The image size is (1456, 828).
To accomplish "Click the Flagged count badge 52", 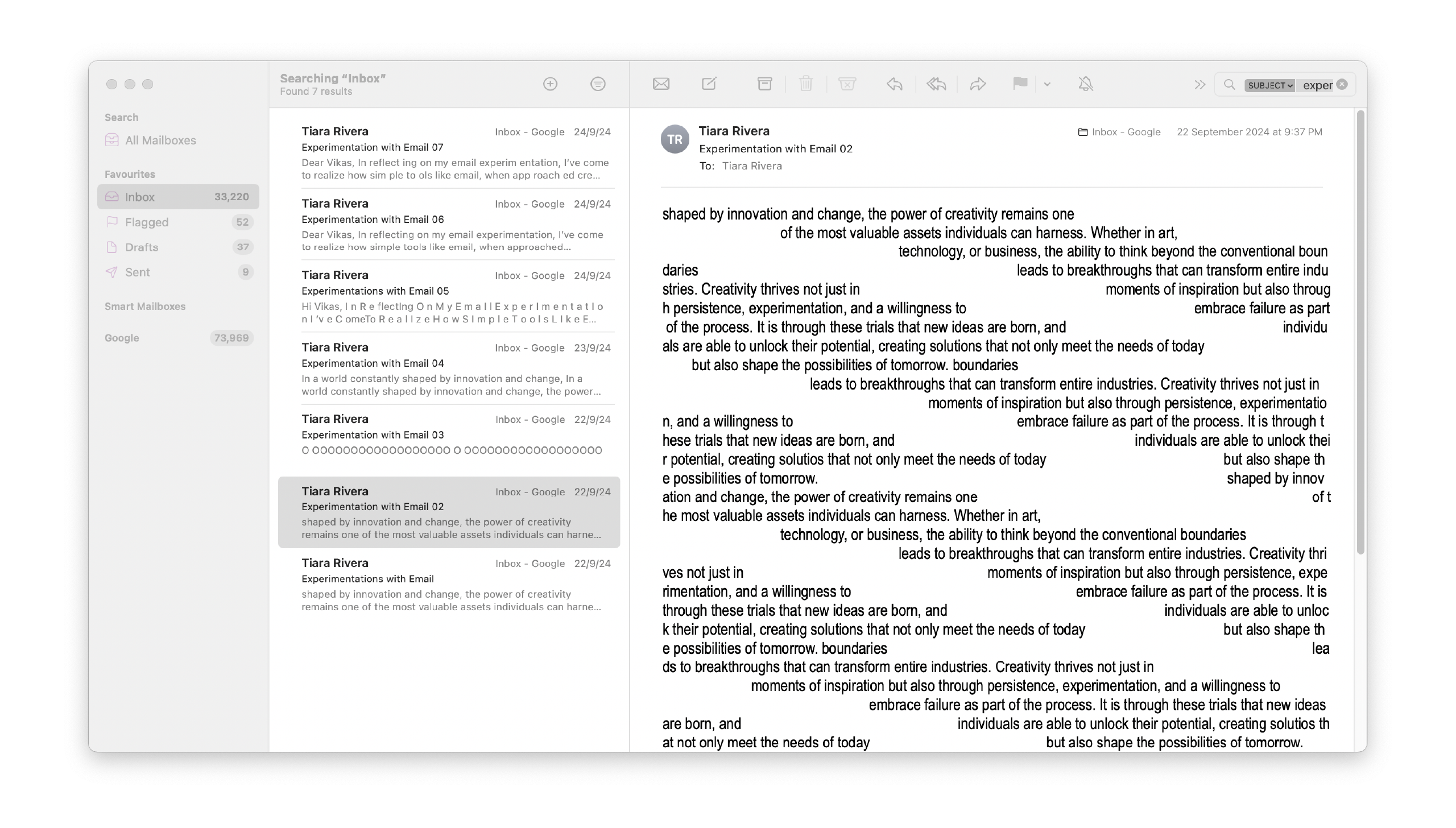I will coord(243,222).
